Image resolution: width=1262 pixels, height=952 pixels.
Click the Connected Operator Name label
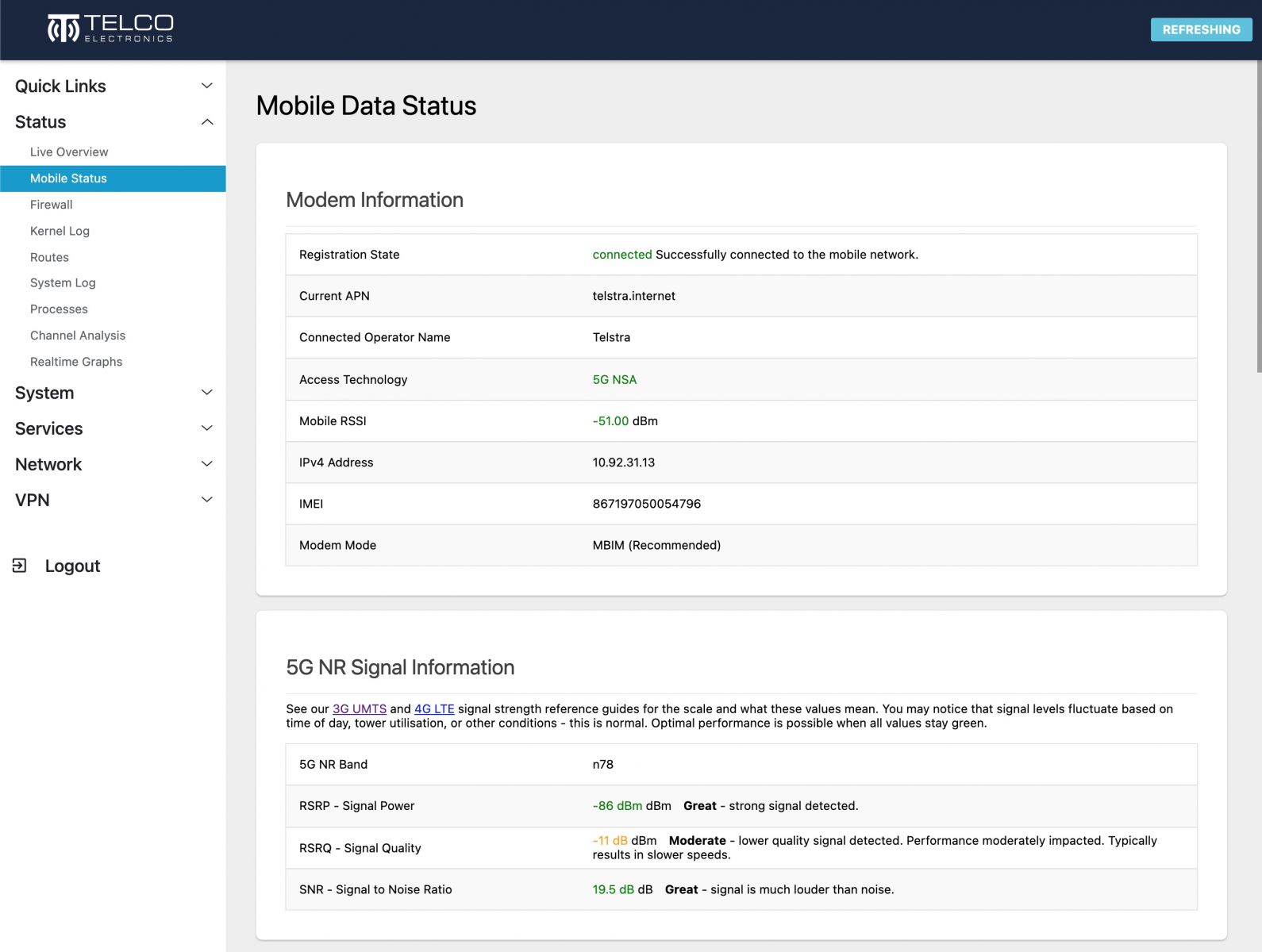(375, 337)
